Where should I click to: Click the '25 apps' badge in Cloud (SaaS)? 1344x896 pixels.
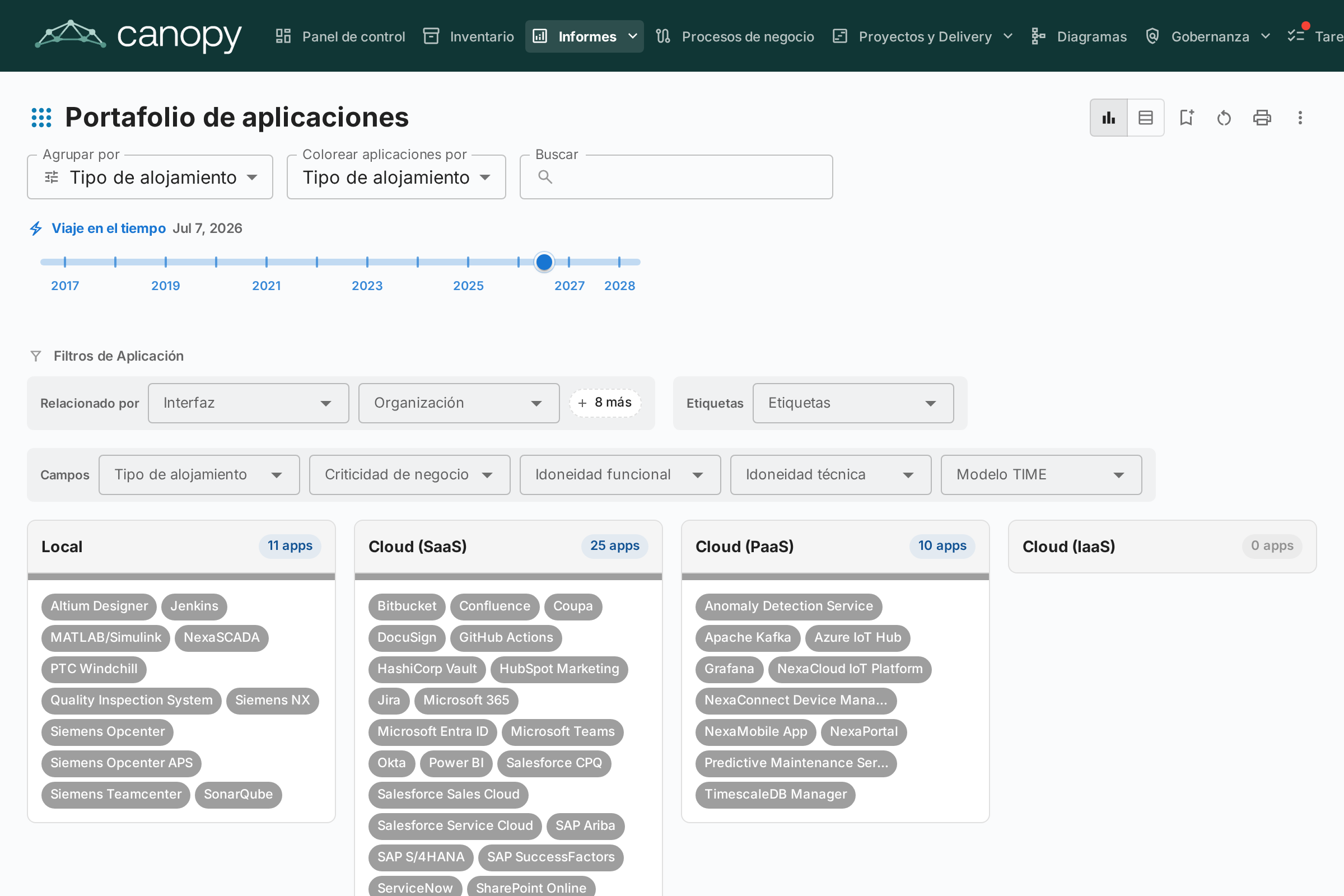click(615, 547)
